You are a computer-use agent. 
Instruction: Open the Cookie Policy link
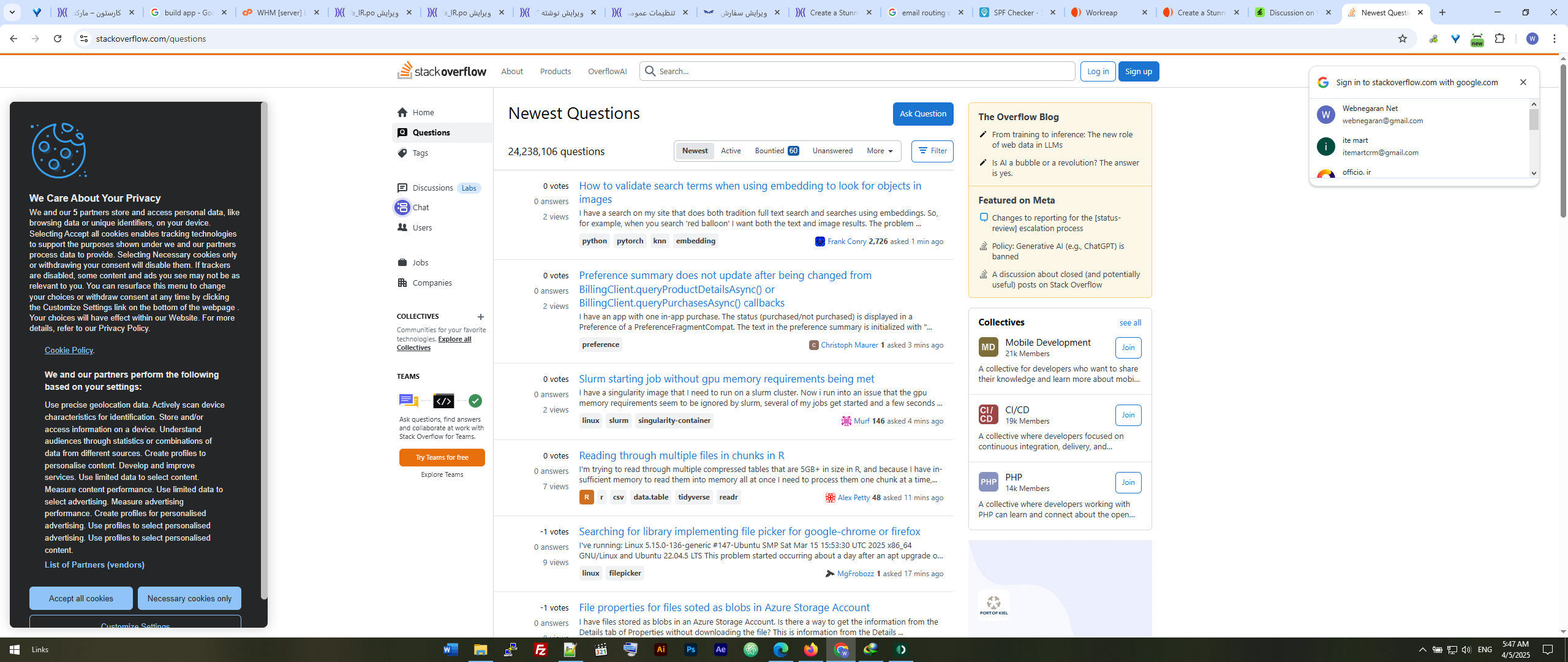tap(69, 350)
